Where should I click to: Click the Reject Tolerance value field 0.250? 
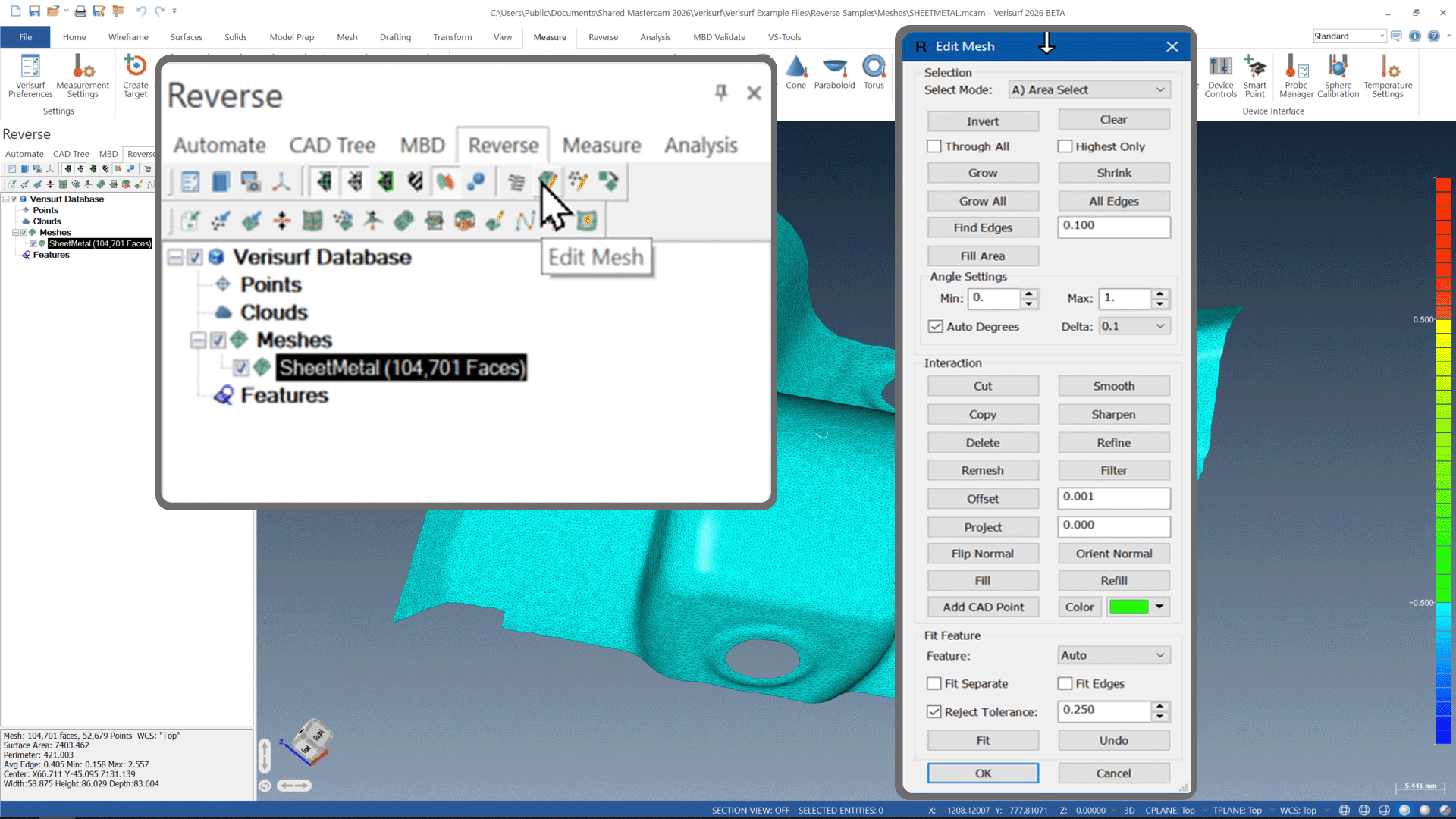[x=1104, y=711]
